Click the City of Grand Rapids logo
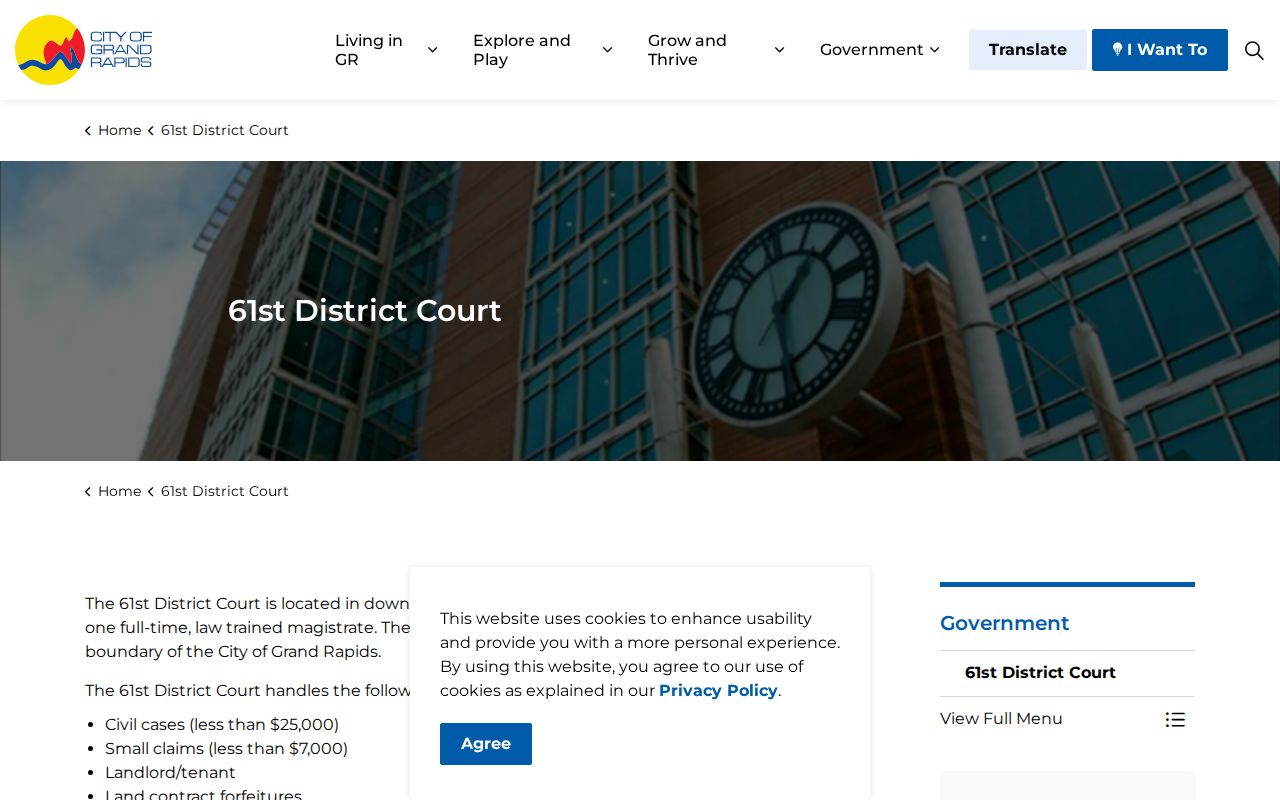This screenshot has height=800, width=1280. (84, 50)
